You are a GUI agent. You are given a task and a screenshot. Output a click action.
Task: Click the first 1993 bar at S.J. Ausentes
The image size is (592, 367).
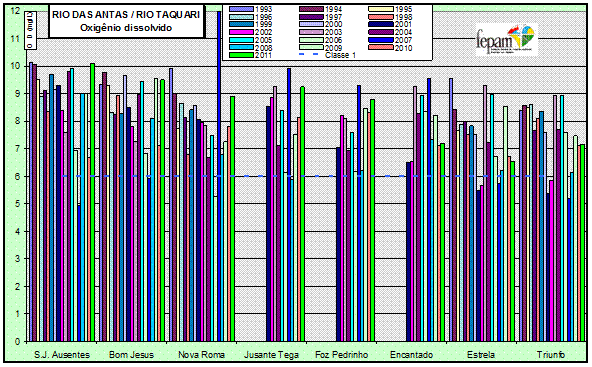[31, 202]
